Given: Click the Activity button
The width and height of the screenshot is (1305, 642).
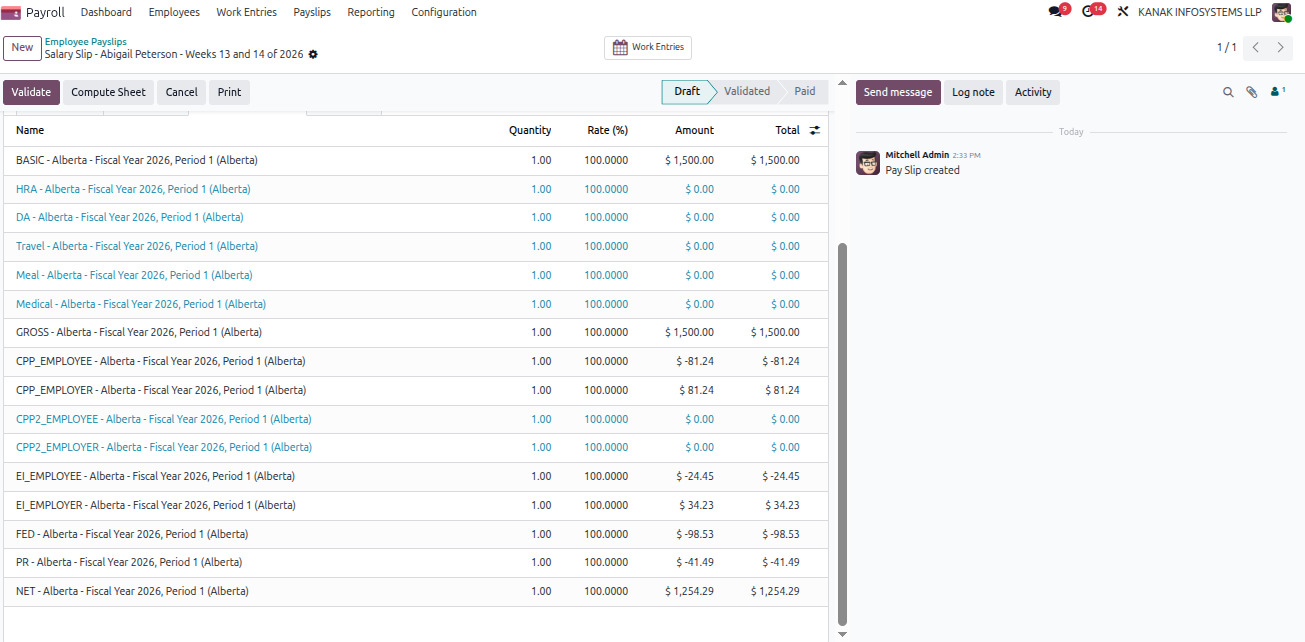Looking at the screenshot, I should tap(1033, 92).
